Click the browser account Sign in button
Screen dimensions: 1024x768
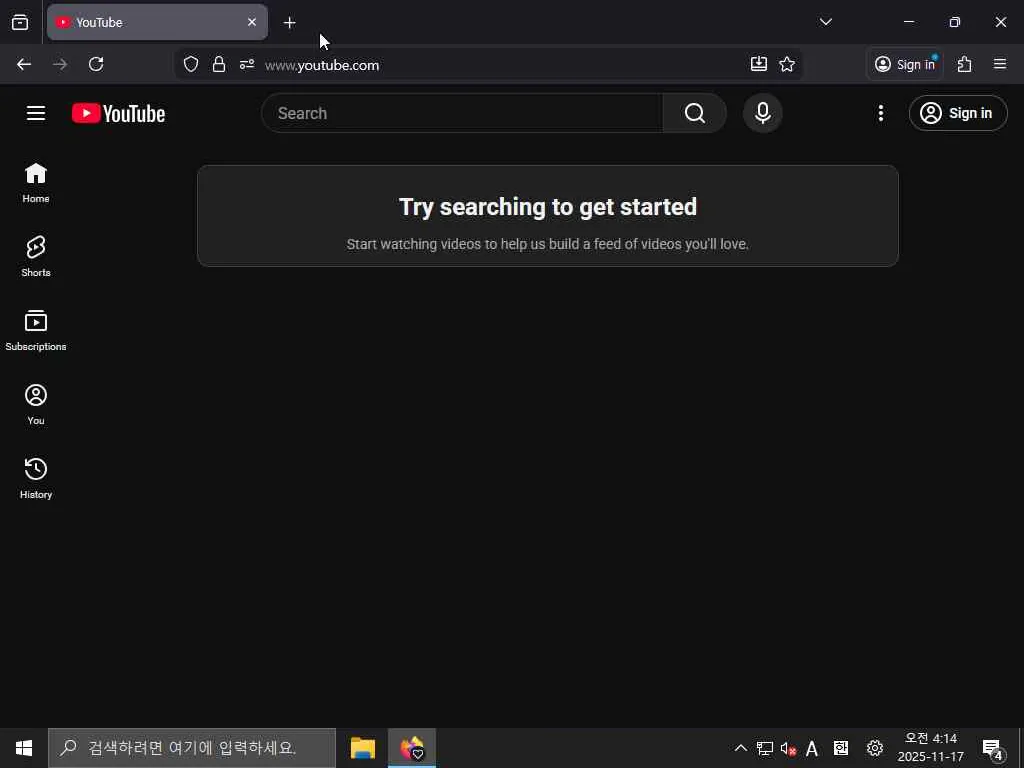tap(904, 64)
